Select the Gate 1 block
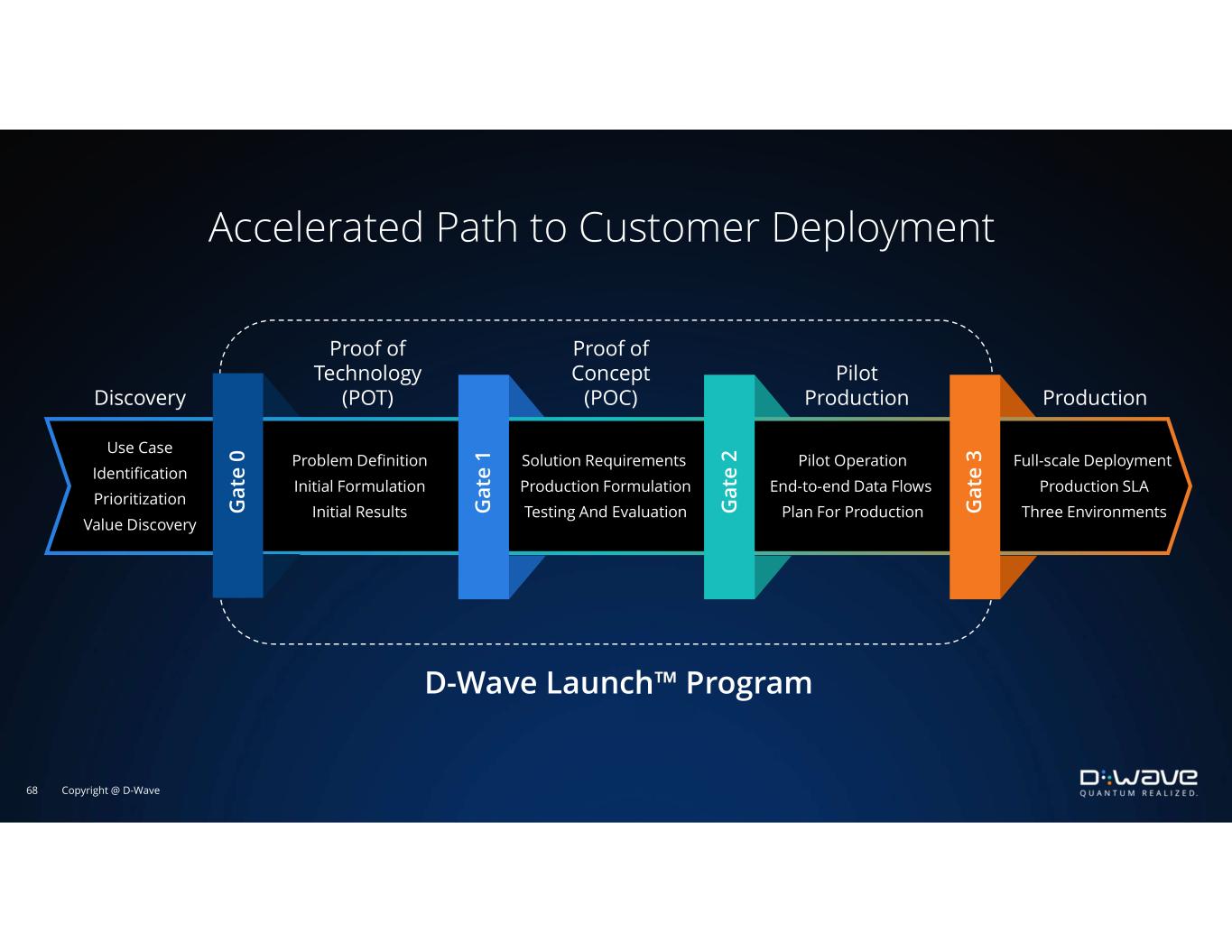The image size is (1232, 952). click(484, 486)
